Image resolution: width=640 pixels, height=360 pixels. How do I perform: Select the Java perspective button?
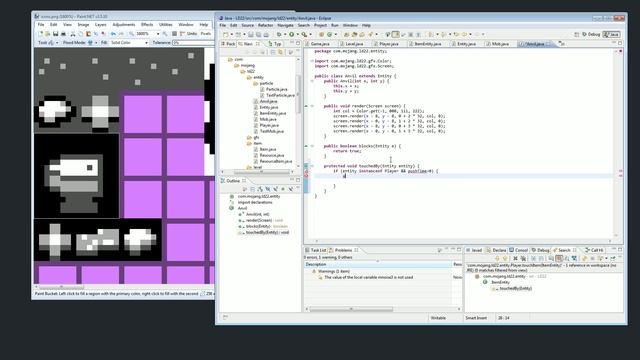coord(611,34)
